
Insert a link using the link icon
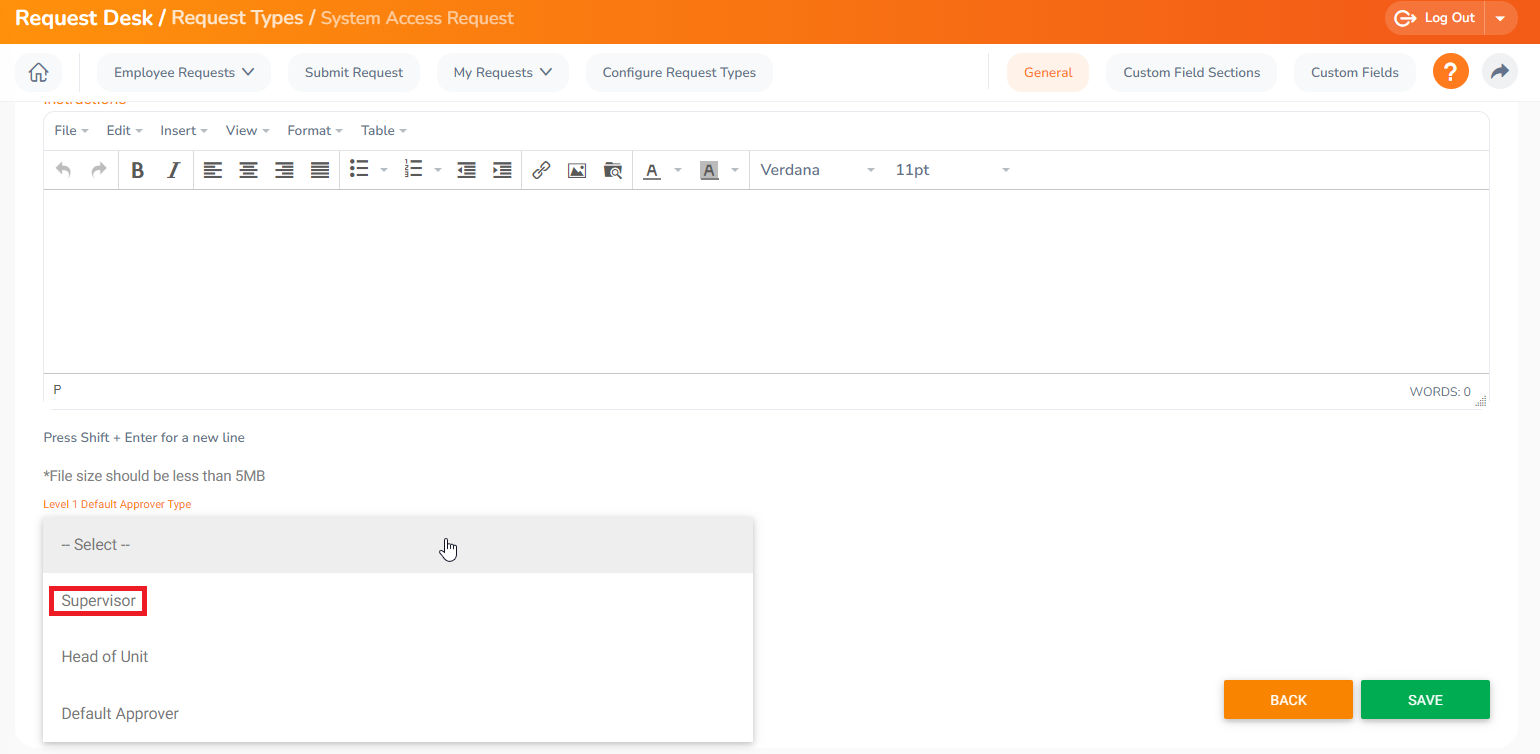(541, 170)
